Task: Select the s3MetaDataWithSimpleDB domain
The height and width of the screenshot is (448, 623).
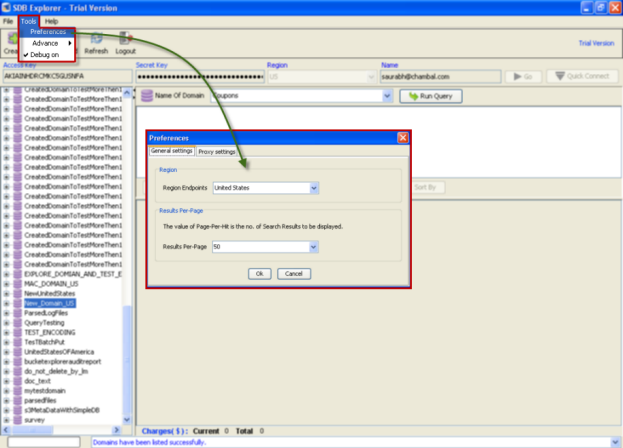Action: [62, 410]
